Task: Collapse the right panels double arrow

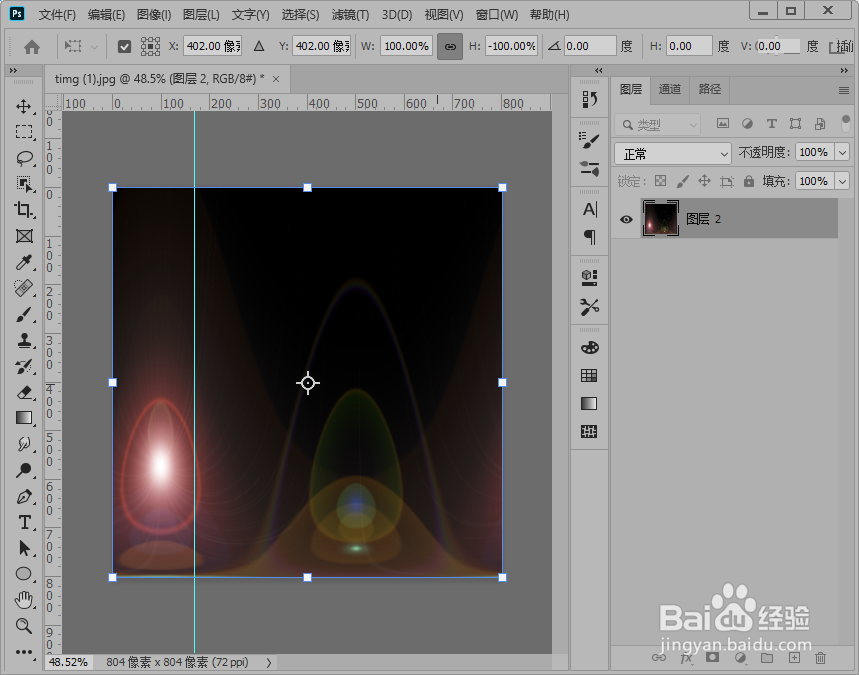Action: [x=844, y=70]
